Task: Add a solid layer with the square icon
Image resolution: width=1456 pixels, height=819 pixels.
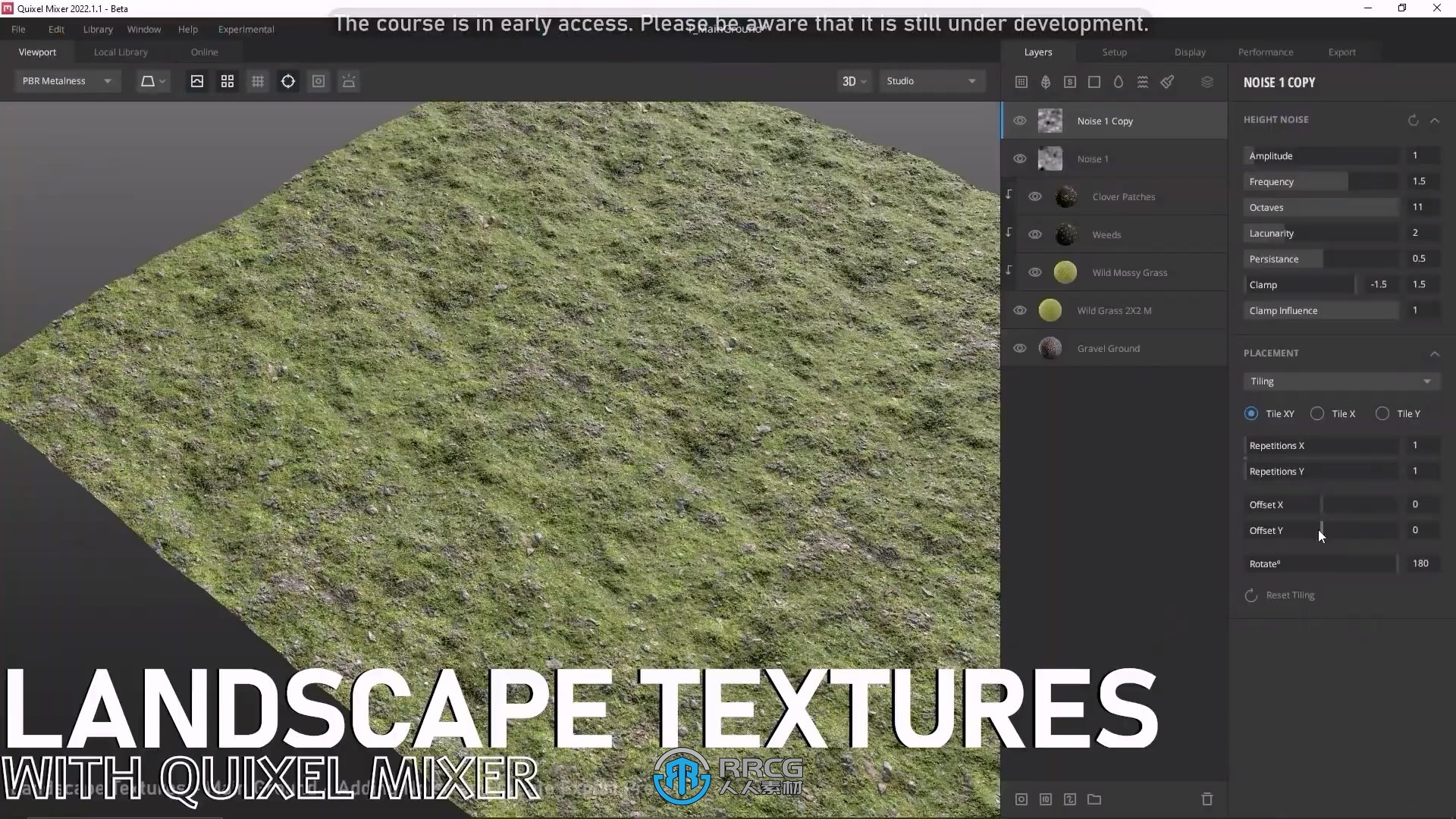Action: pyautogui.click(x=1094, y=82)
